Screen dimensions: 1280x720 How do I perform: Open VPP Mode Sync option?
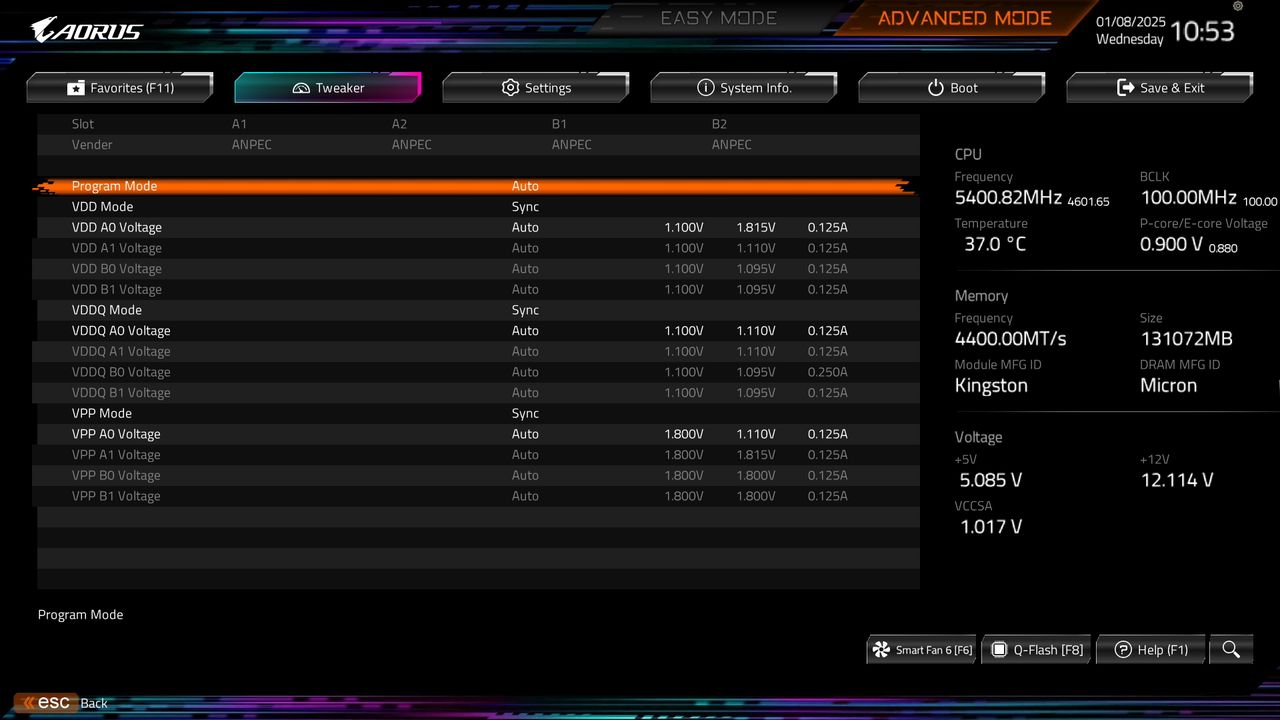pyautogui.click(x=525, y=413)
